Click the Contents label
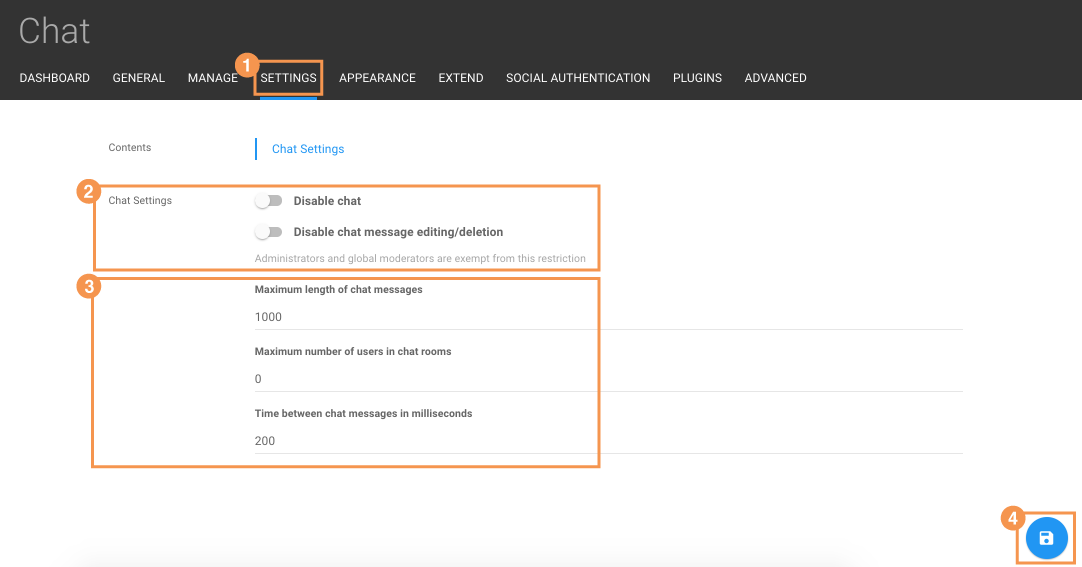Image resolution: width=1082 pixels, height=567 pixels. [130, 148]
